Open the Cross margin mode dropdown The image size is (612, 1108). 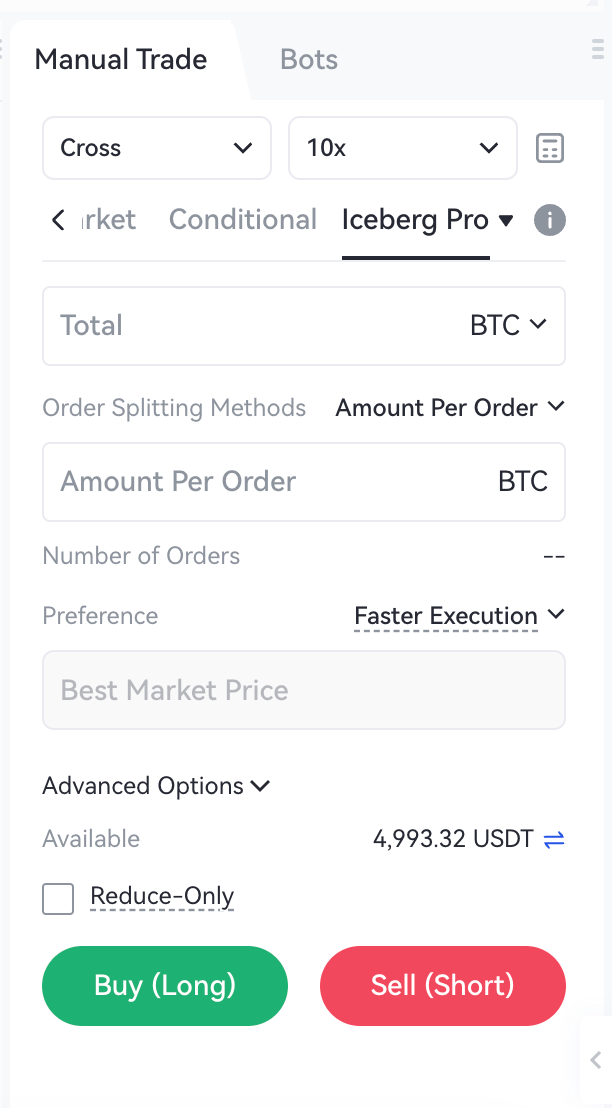pyautogui.click(x=156, y=148)
